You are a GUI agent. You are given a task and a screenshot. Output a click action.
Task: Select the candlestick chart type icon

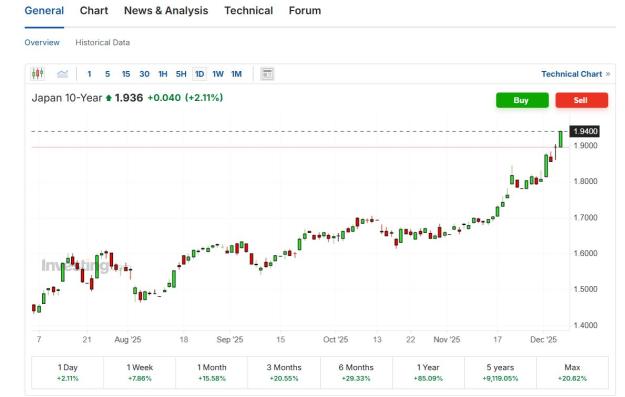click(x=37, y=74)
